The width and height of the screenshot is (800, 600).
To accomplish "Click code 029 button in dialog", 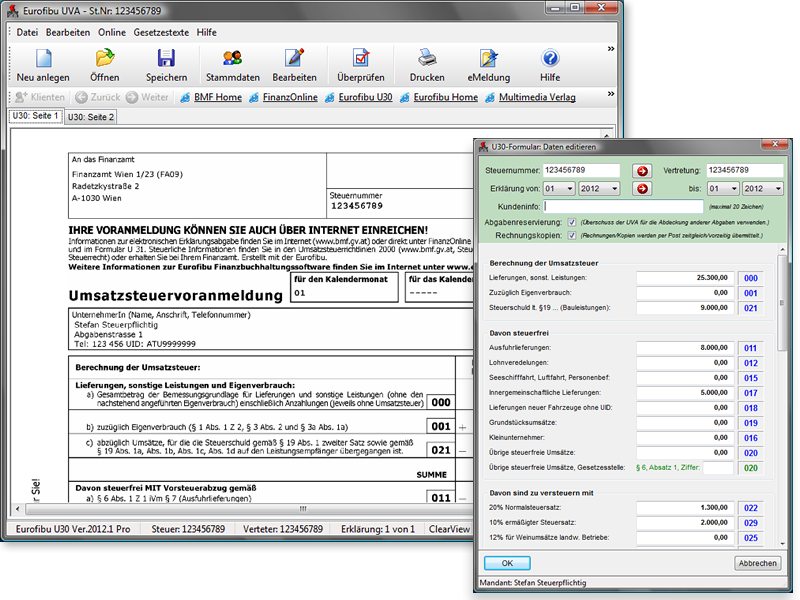I will coord(751,522).
